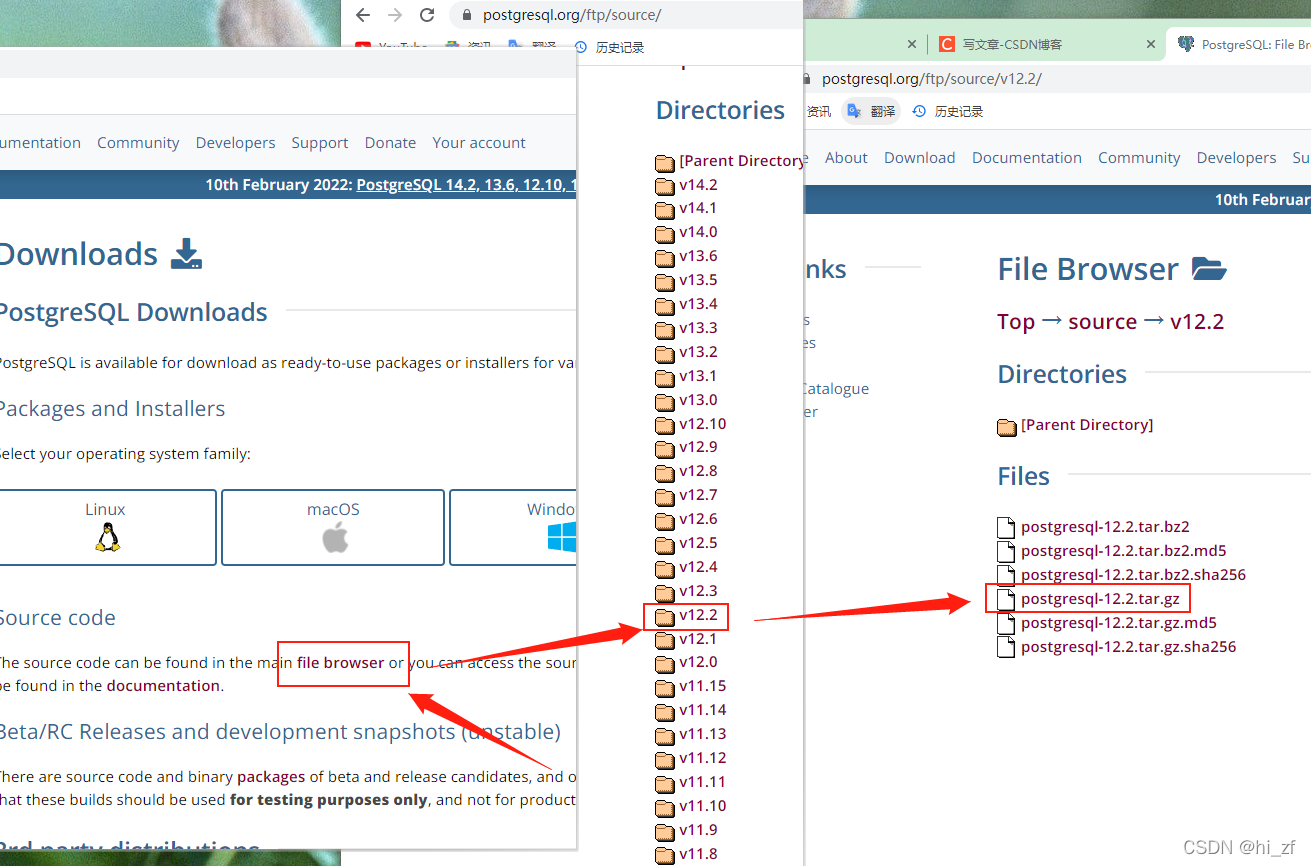Open the v11.15 folder icon
This screenshot has width=1311, height=866.
(665, 688)
